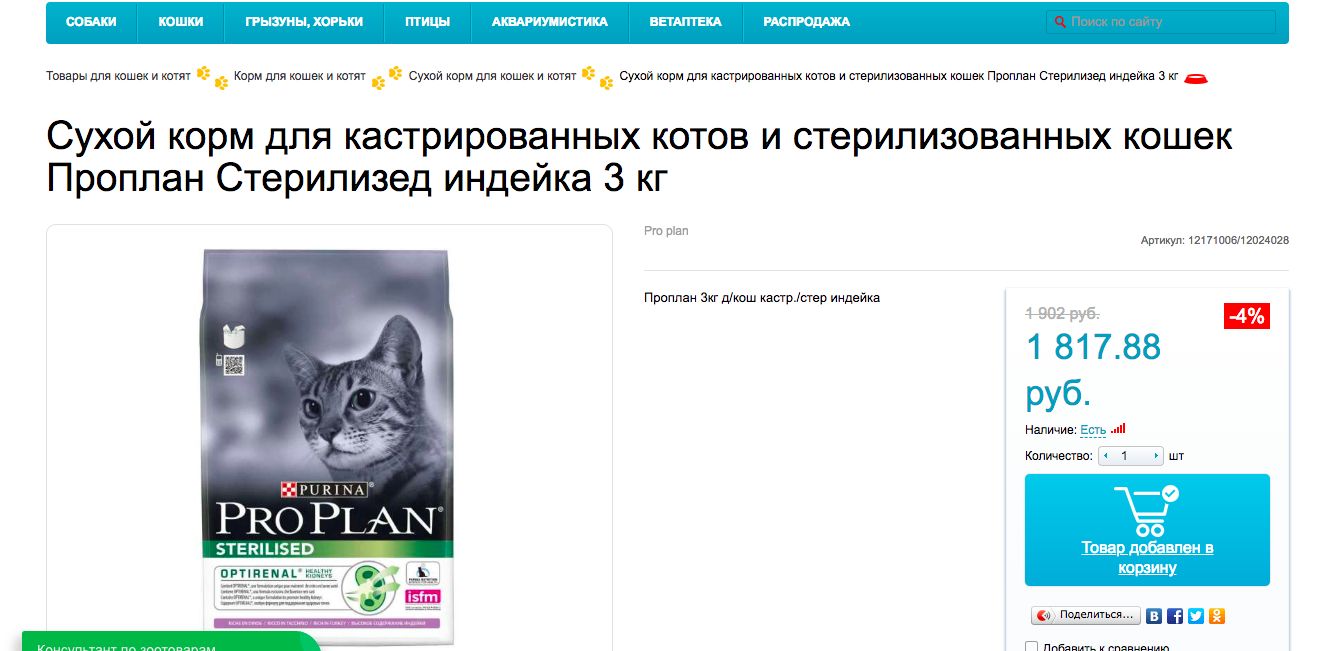Open the АКВАРИУМИСТИКА menu

(x=550, y=22)
